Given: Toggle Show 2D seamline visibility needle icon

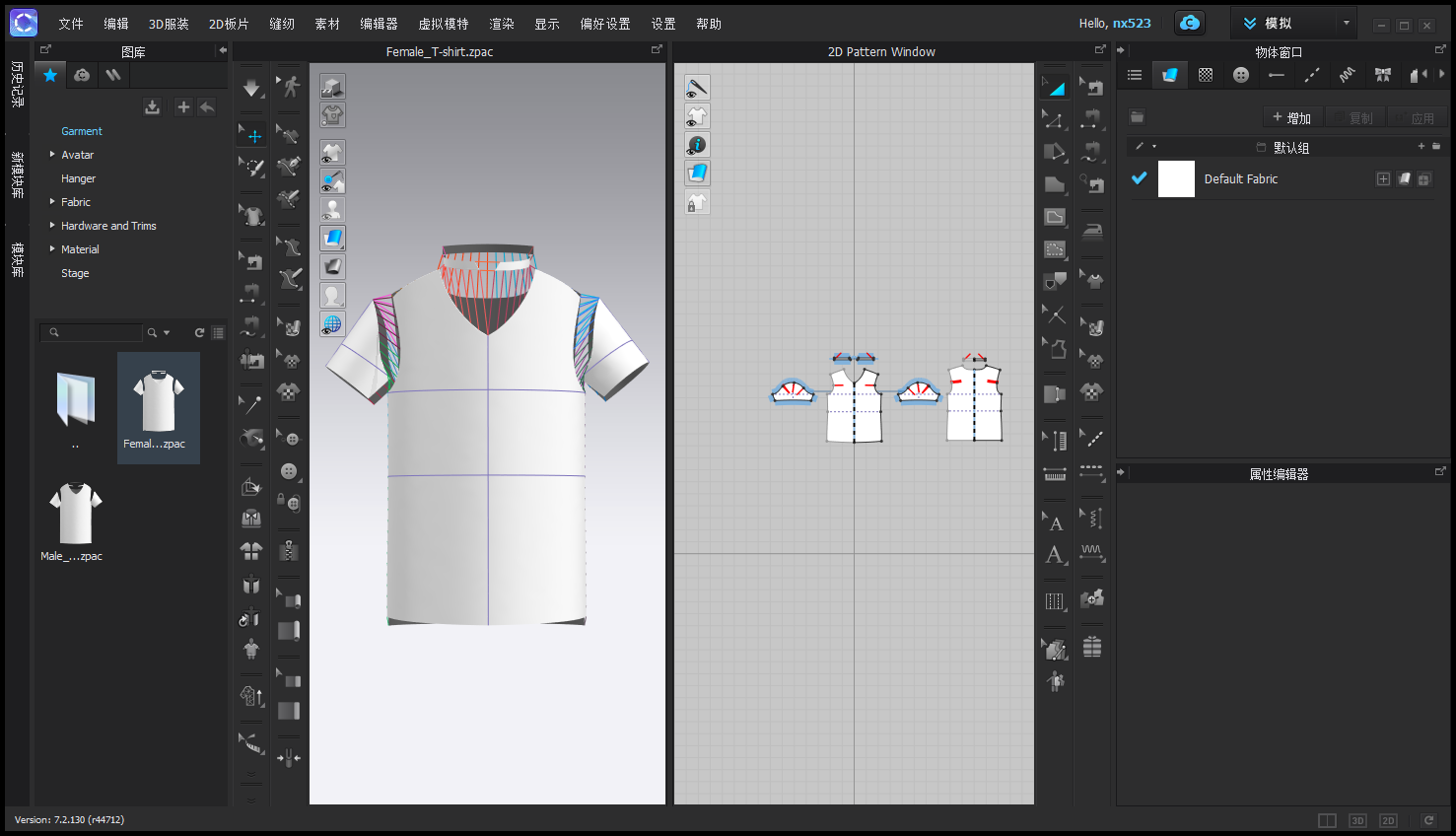Looking at the screenshot, I should [697, 88].
